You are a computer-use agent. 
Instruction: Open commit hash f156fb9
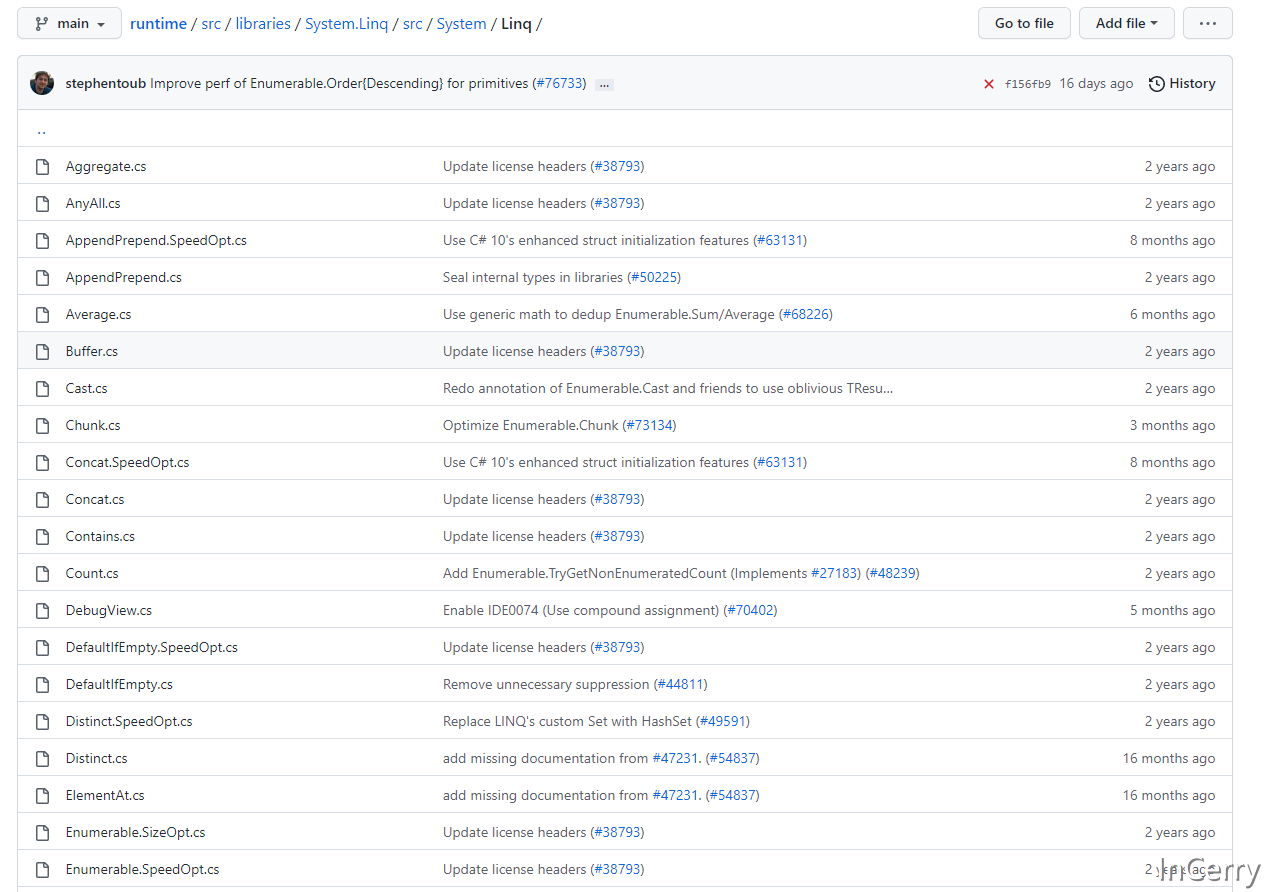coord(1027,84)
